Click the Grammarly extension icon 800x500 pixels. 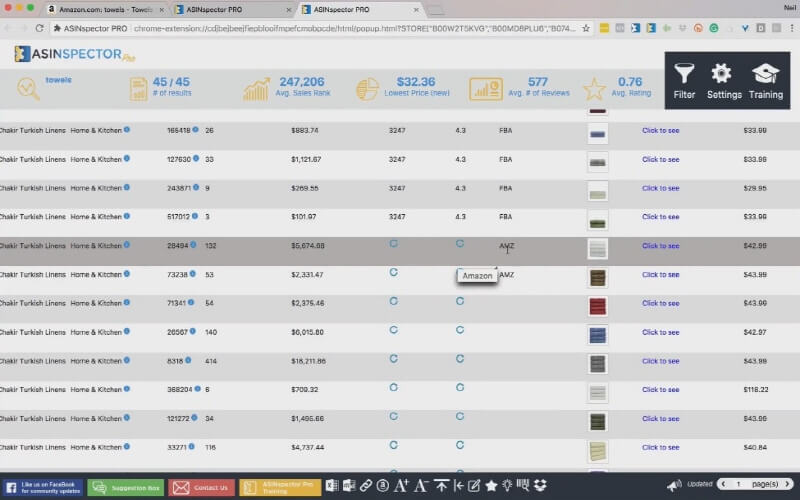coord(714,29)
